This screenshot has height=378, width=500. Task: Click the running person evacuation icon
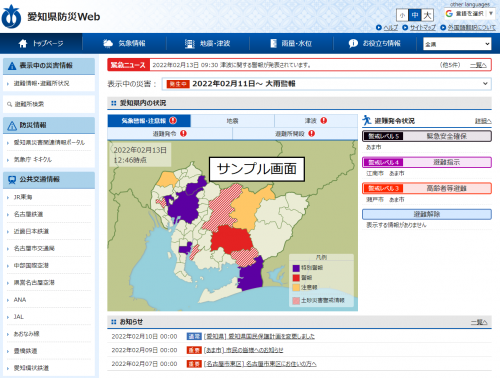coord(367,120)
